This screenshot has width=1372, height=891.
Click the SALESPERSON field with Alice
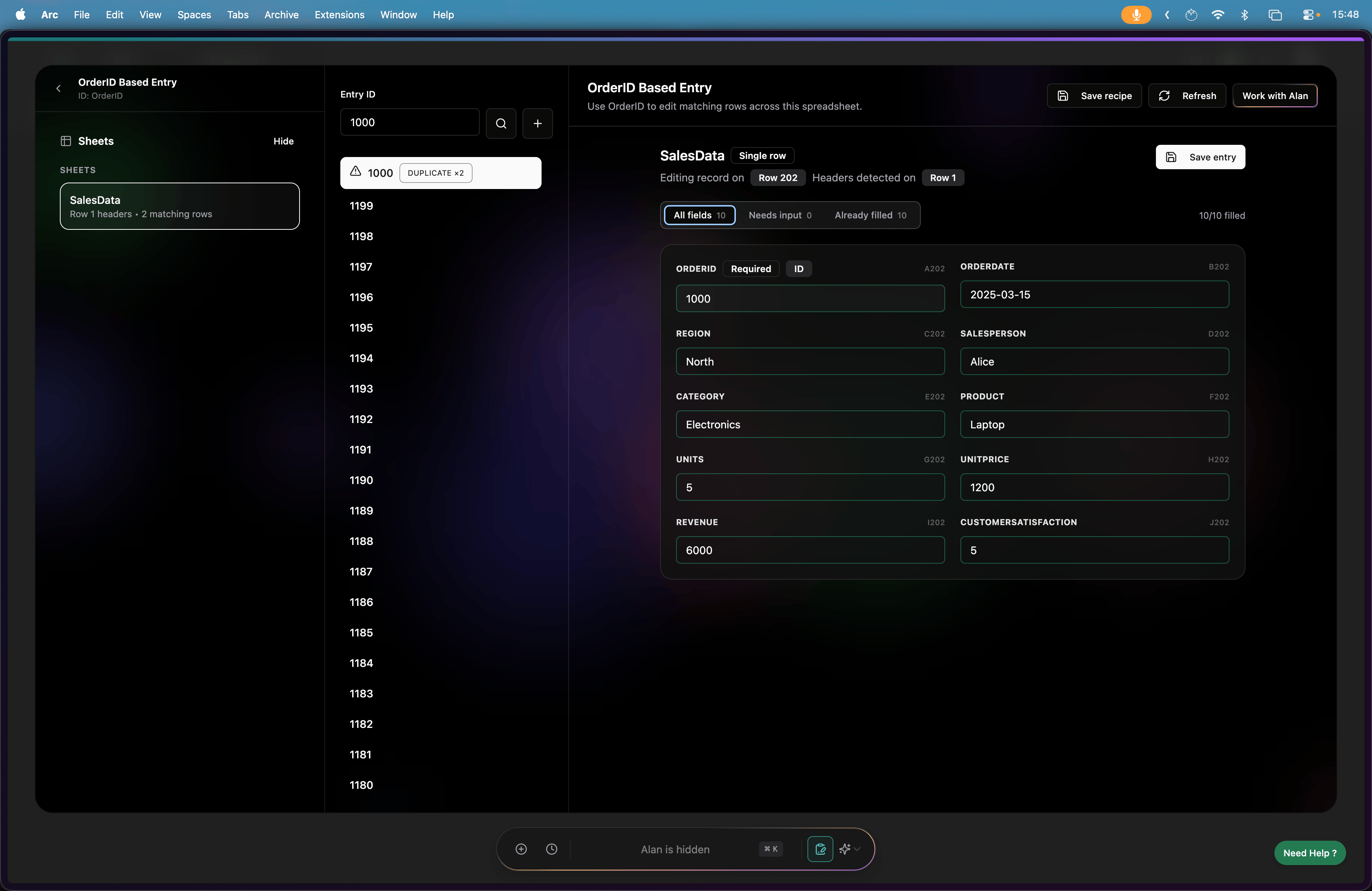(1094, 361)
